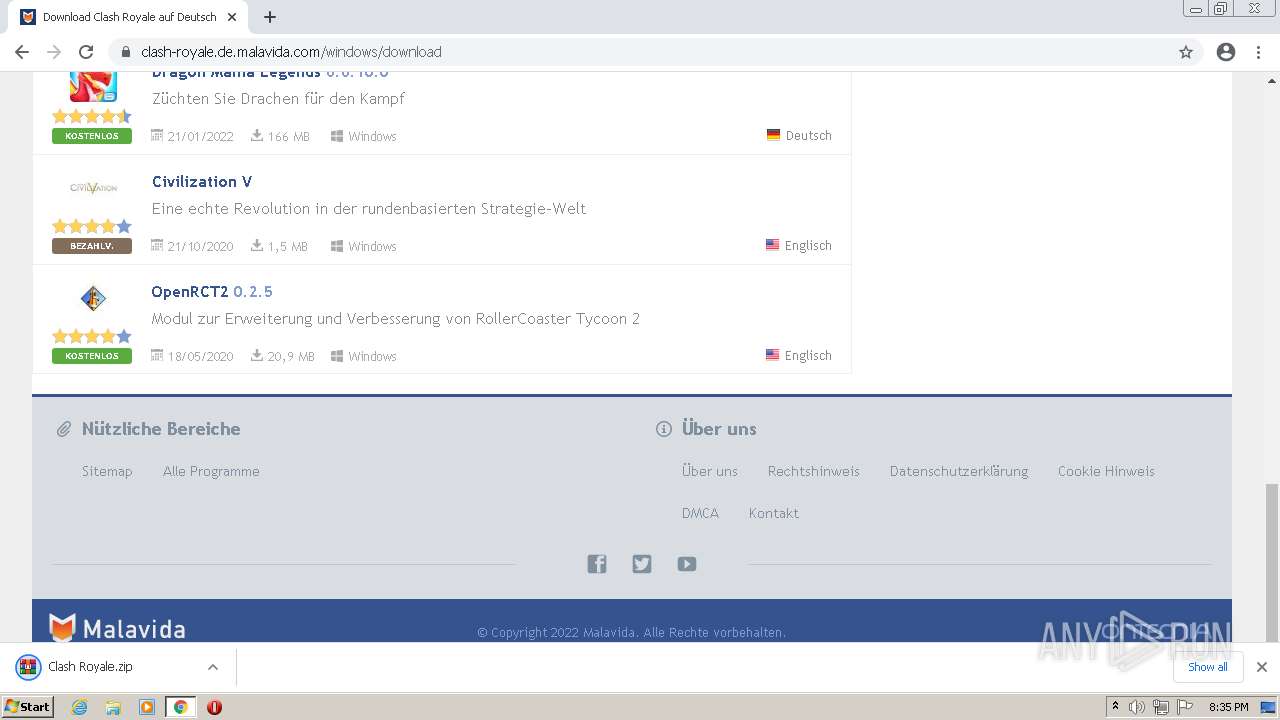Open the Rechtshinweis link
Viewport: 1280px width, 720px height.
click(x=814, y=471)
